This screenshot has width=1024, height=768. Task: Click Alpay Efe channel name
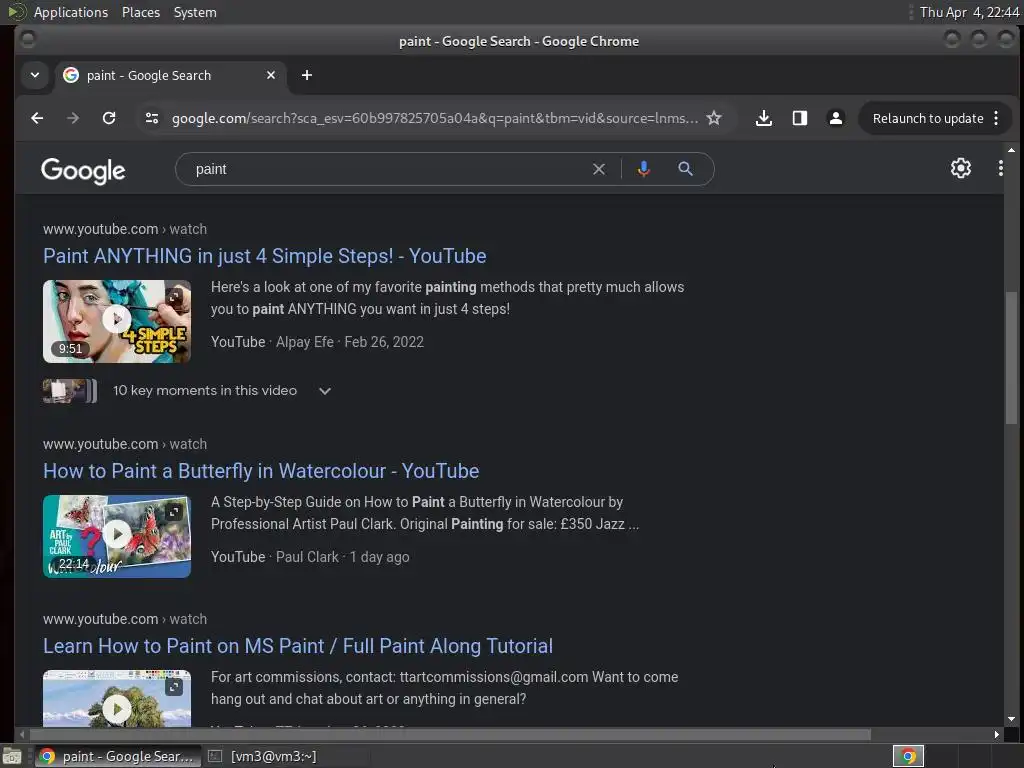coord(304,342)
